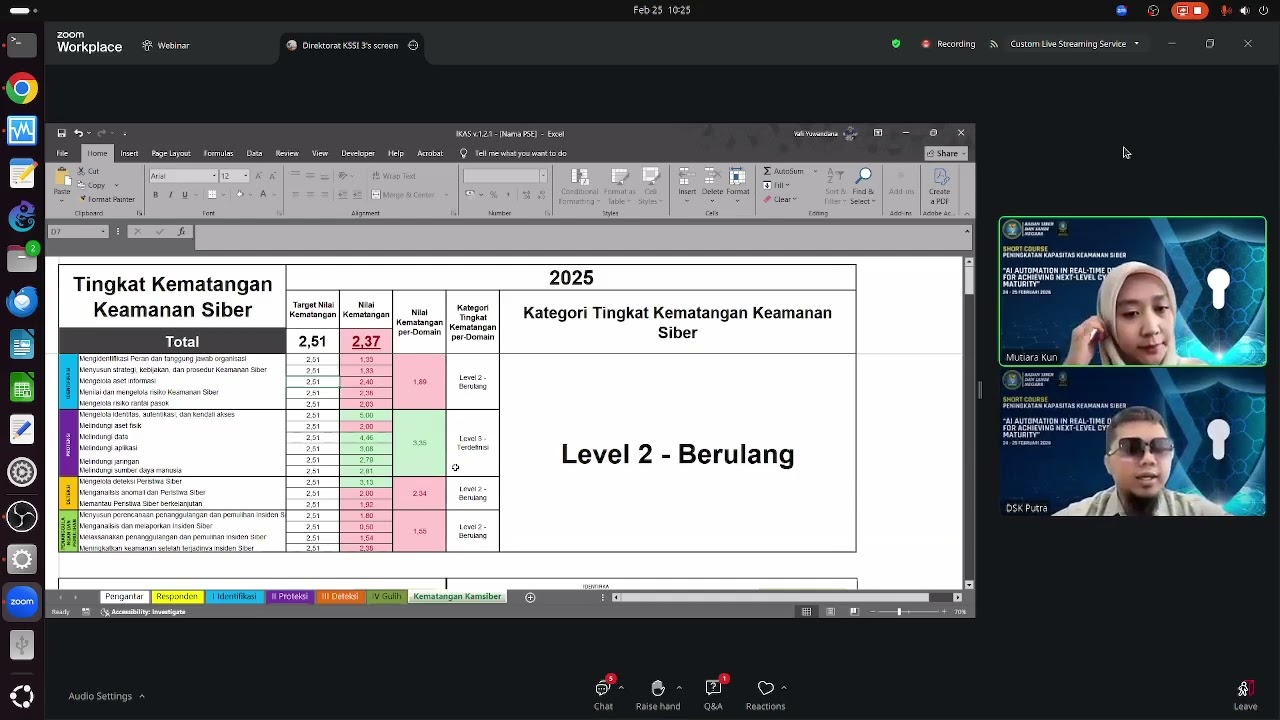
Task: Click the vertical scrollbar in the Excel sheet
Action: 969,422
